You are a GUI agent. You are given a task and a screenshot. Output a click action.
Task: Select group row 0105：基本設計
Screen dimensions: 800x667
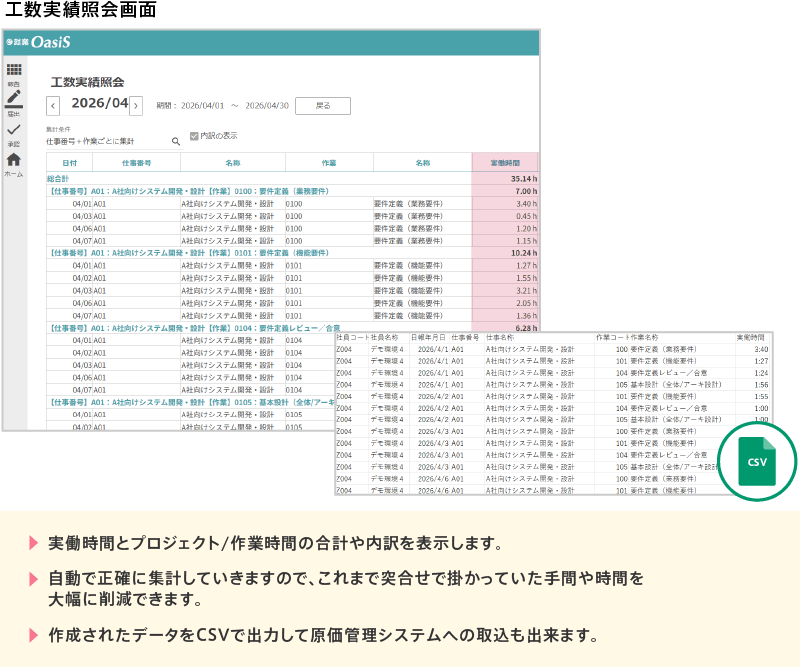pyautogui.click(x=191, y=402)
